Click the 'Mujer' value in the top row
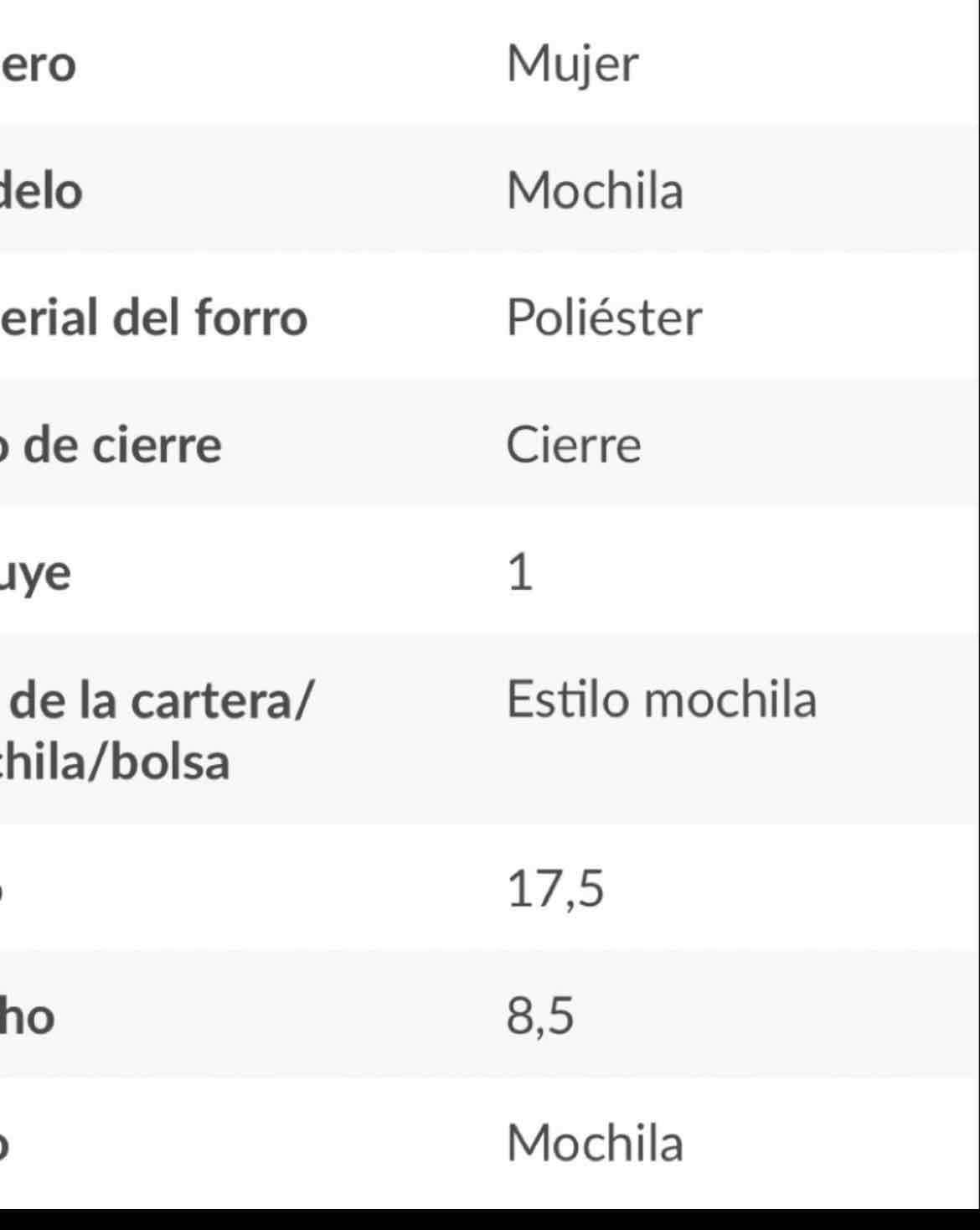Image resolution: width=980 pixels, height=1230 pixels. [x=572, y=64]
